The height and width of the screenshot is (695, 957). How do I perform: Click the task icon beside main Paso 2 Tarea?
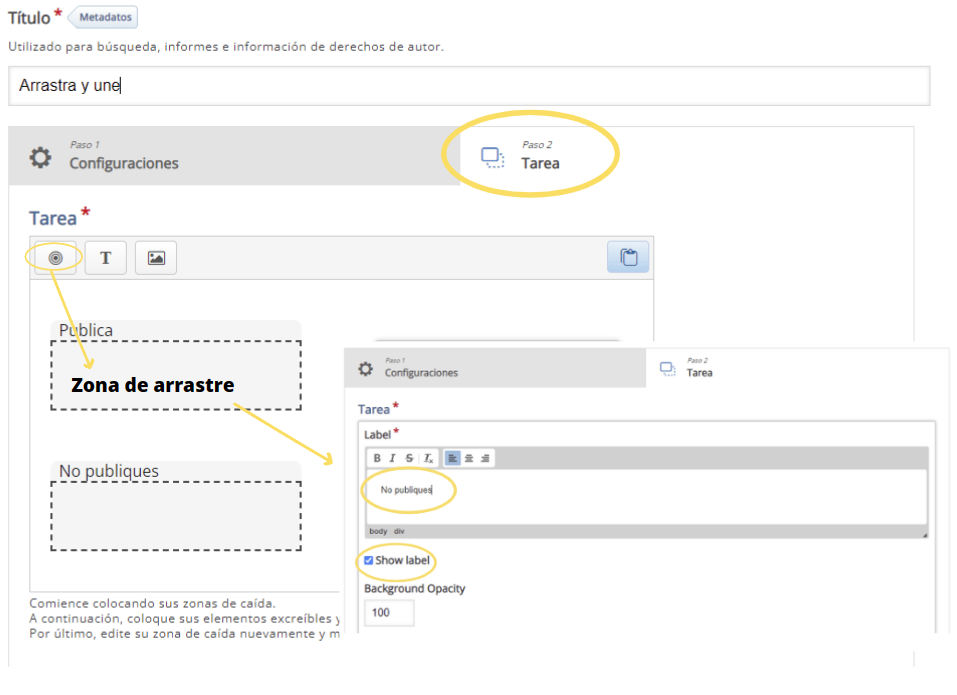click(493, 157)
